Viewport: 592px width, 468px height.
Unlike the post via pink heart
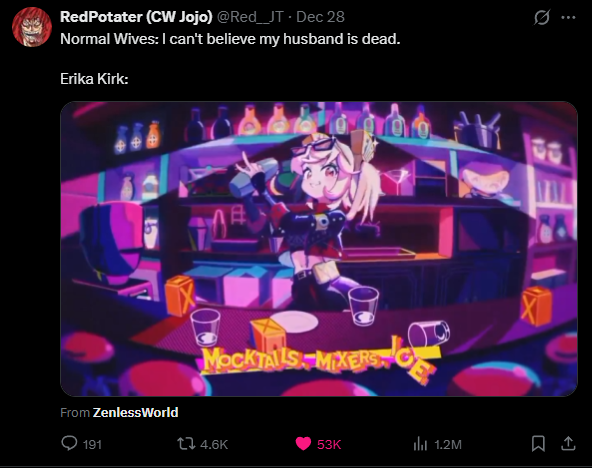point(303,444)
